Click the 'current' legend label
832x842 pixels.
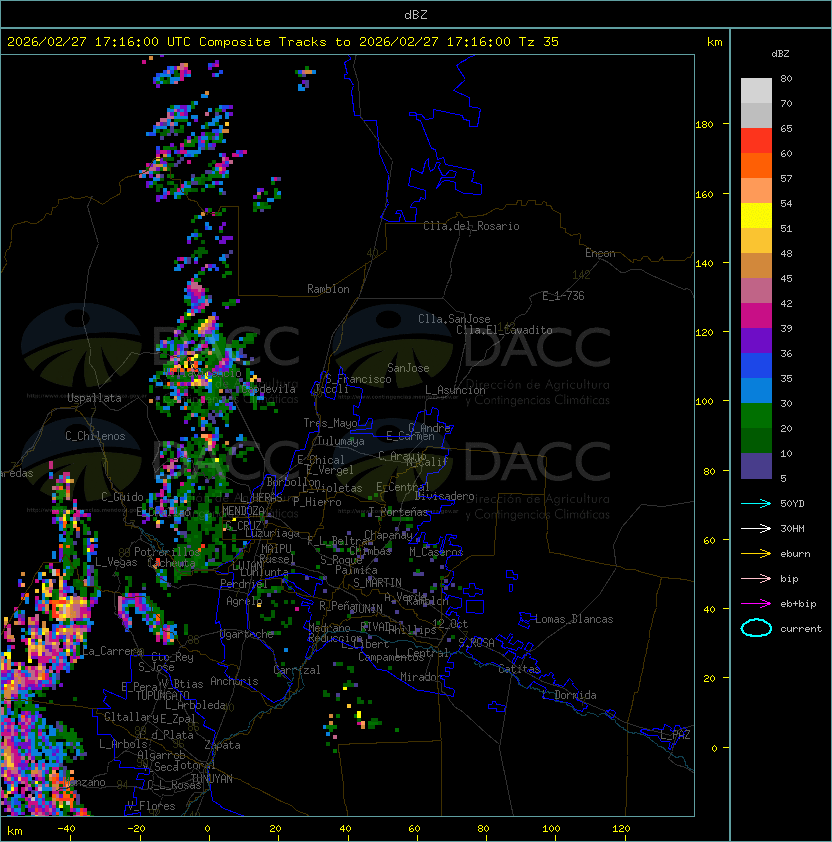click(801, 629)
